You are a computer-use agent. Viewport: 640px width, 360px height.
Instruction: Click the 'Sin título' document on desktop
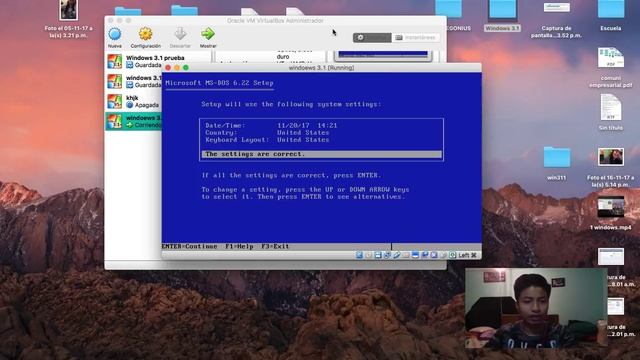(611, 112)
